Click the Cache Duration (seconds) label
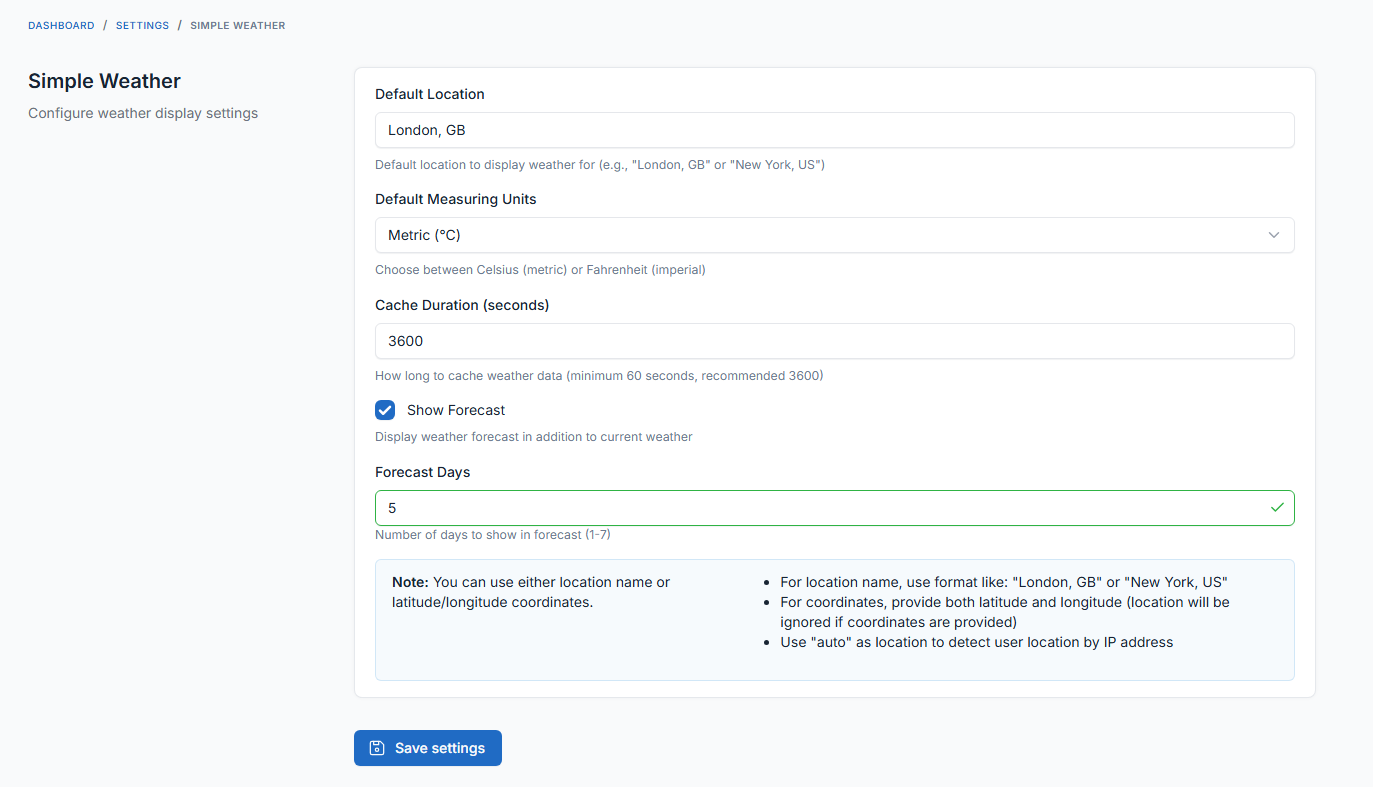The width and height of the screenshot is (1373, 787). tap(462, 305)
